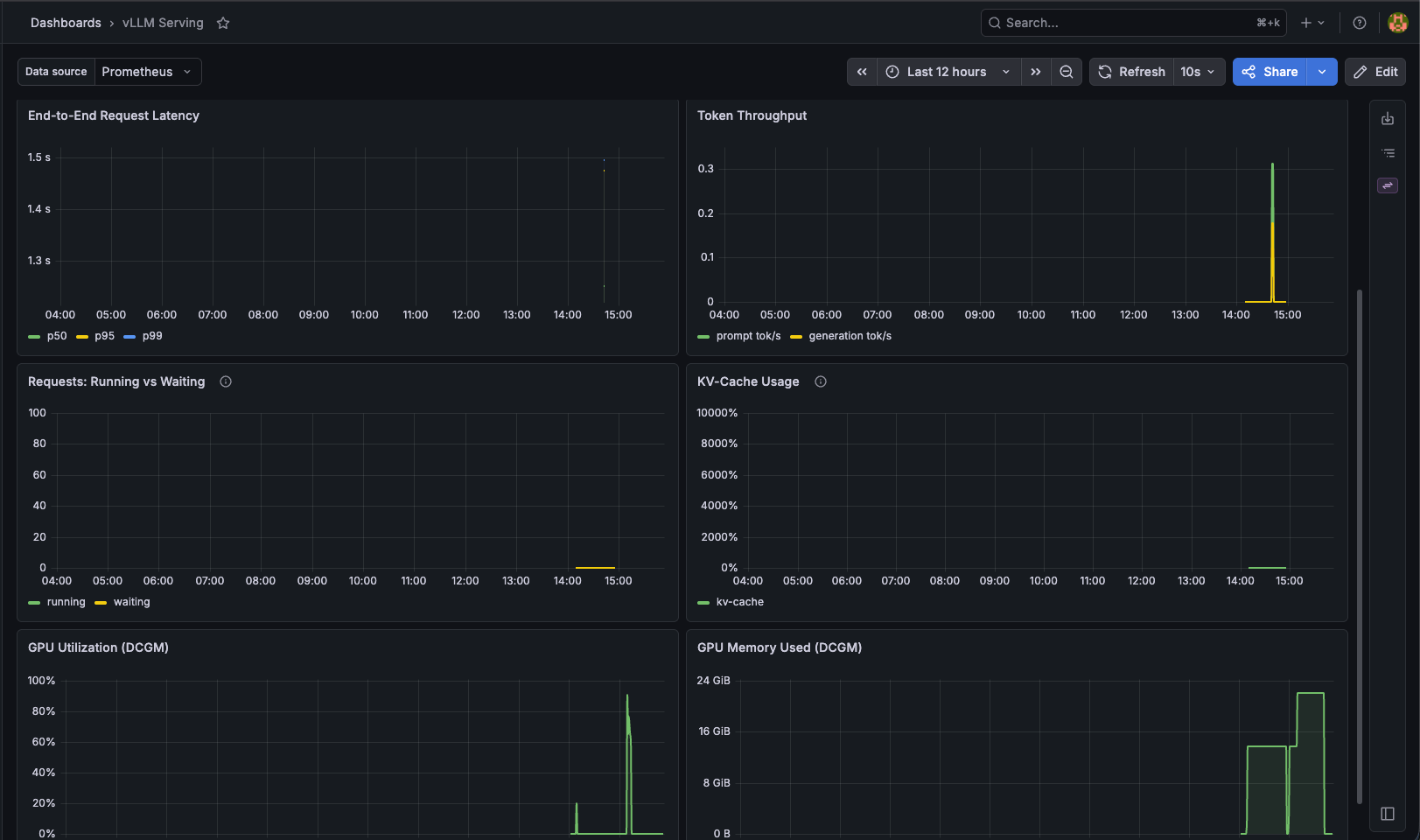
Task: Star the vLLM Serving dashboard
Action: [x=223, y=23]
